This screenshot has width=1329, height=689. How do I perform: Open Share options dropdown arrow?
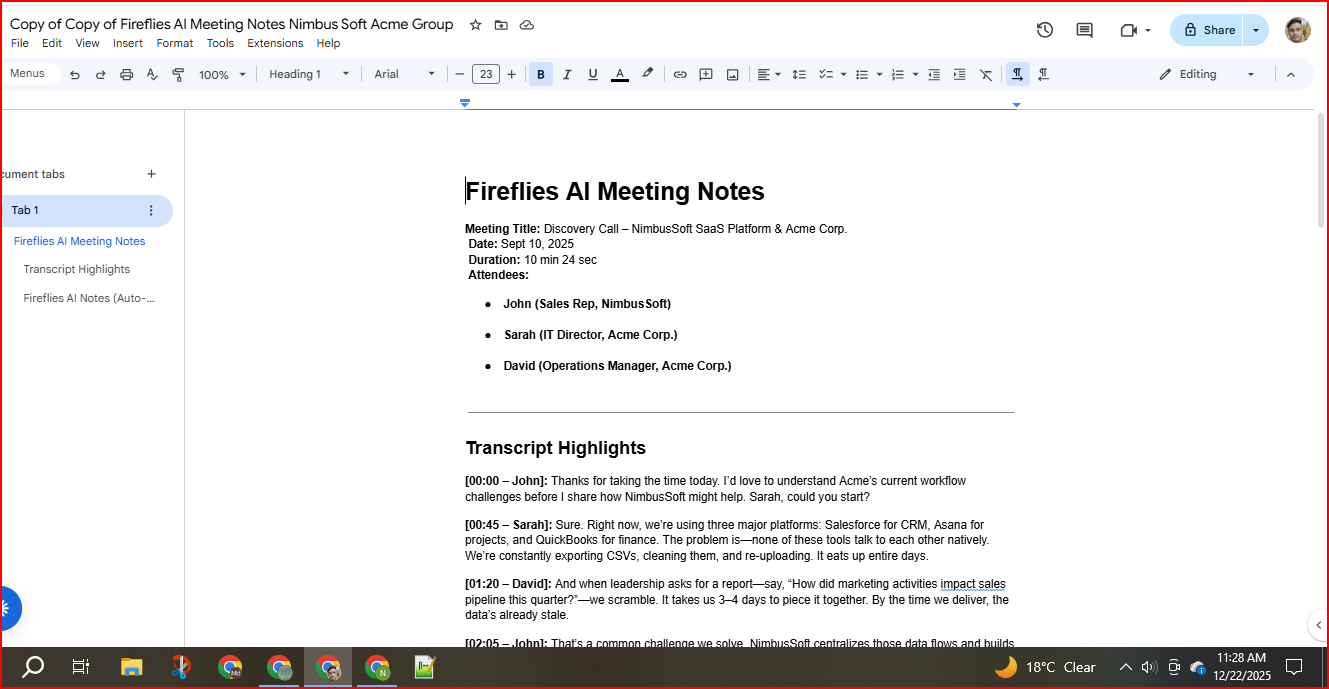pos(1256,30)
